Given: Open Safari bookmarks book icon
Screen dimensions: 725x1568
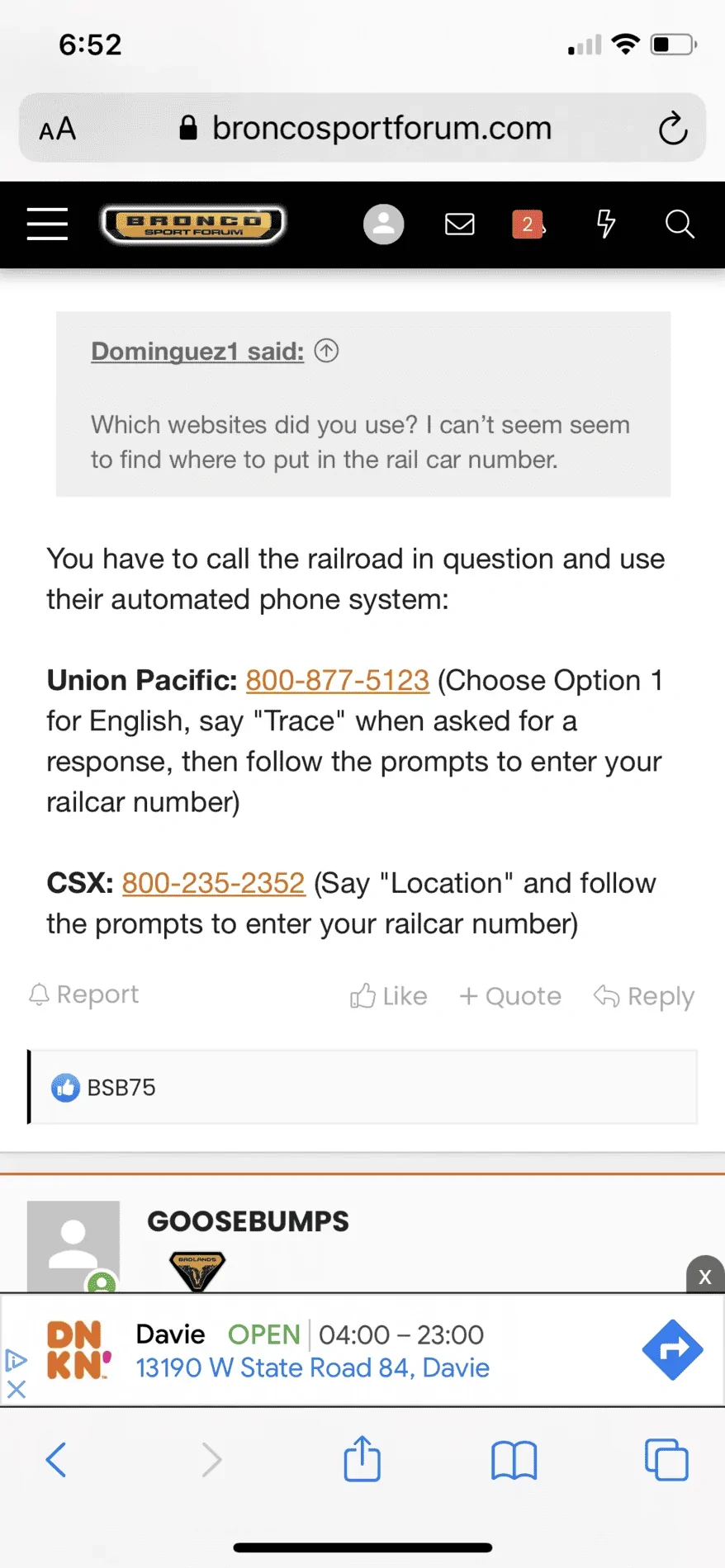Looking at the screenshot, I should coord(514,1459).
